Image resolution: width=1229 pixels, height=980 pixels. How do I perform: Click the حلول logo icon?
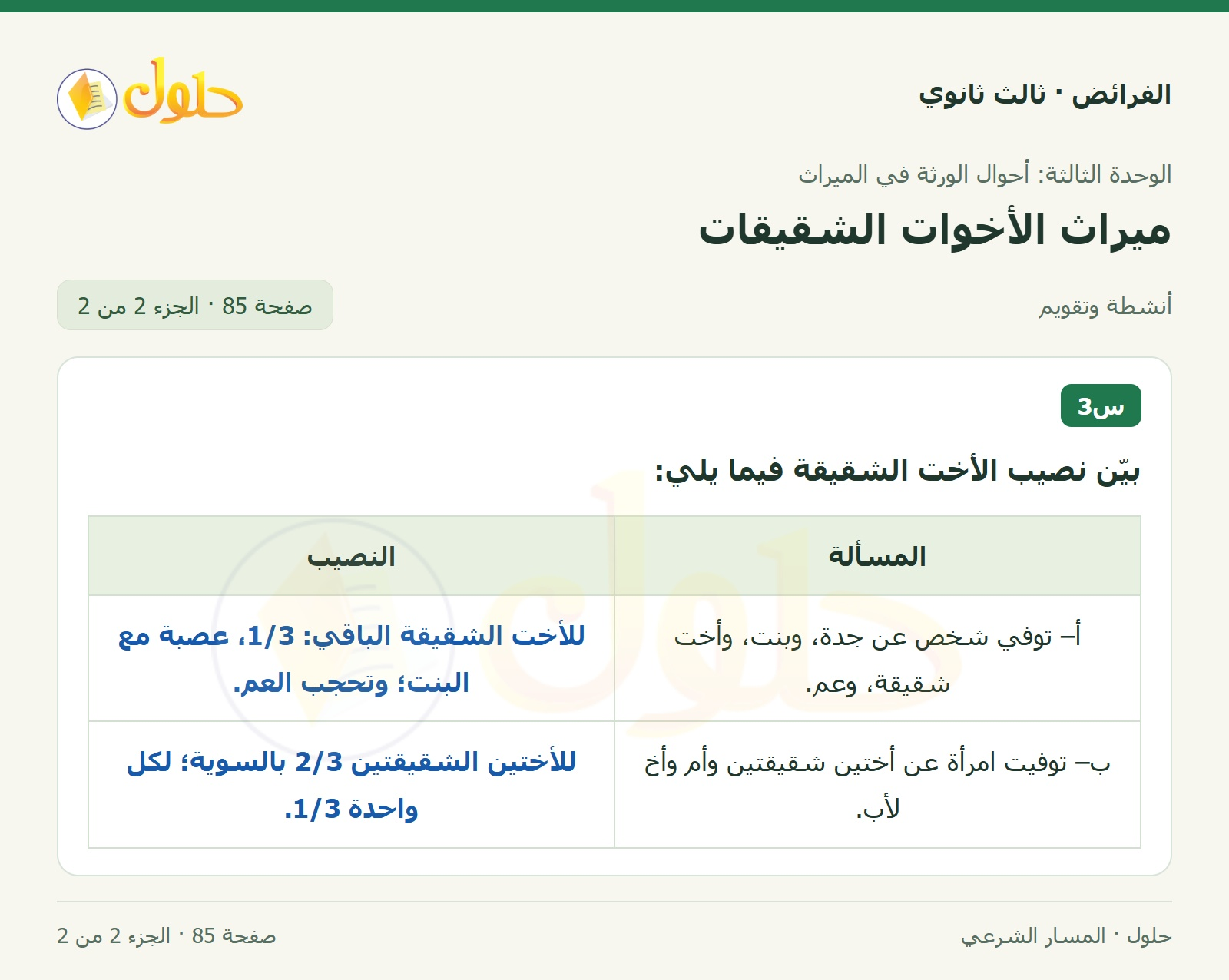pyautogui.click(x=150, y=94)
